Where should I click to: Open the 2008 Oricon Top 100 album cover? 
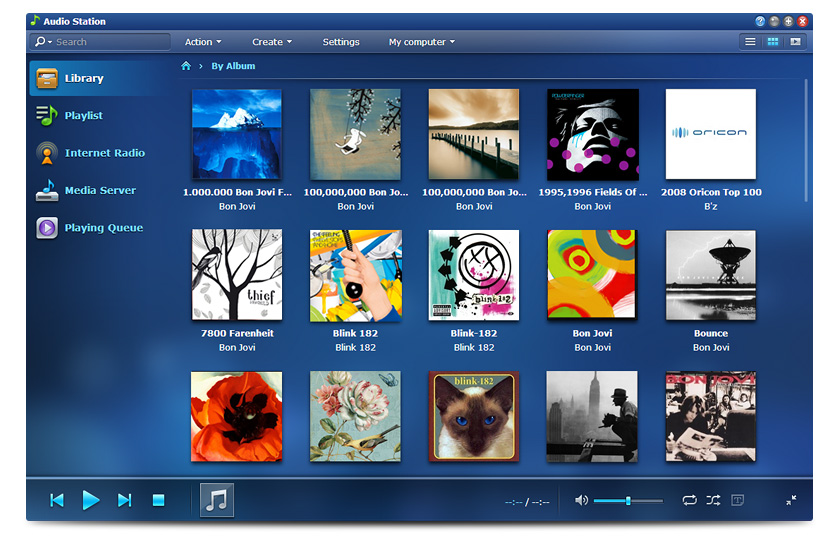(x=711, y=134)
